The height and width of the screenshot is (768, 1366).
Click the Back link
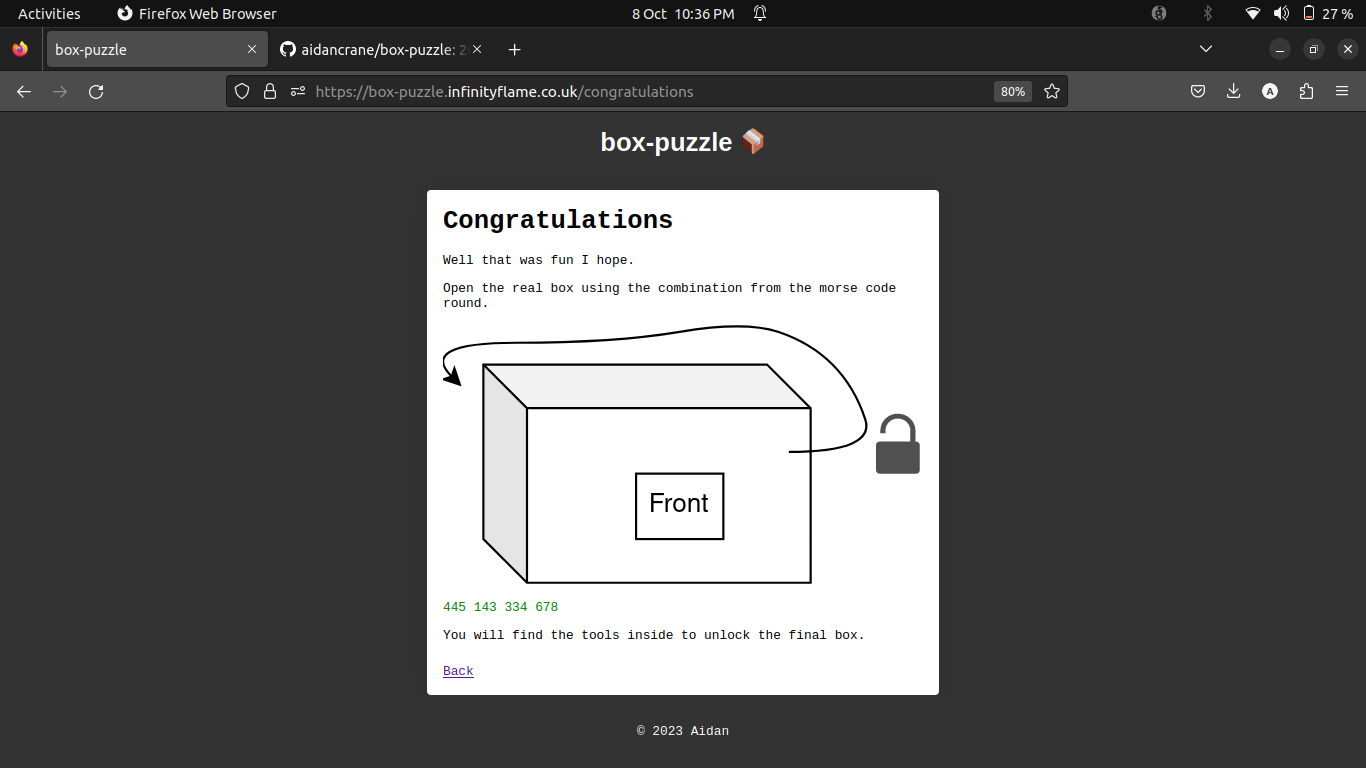[x=458, y=671]
